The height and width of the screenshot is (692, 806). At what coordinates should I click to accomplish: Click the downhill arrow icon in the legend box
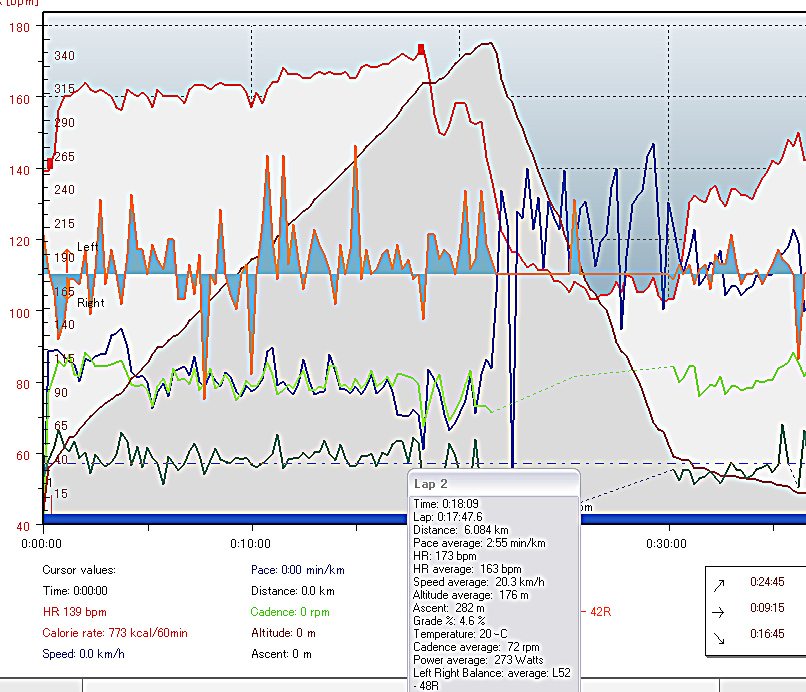(x=719, y=638)
